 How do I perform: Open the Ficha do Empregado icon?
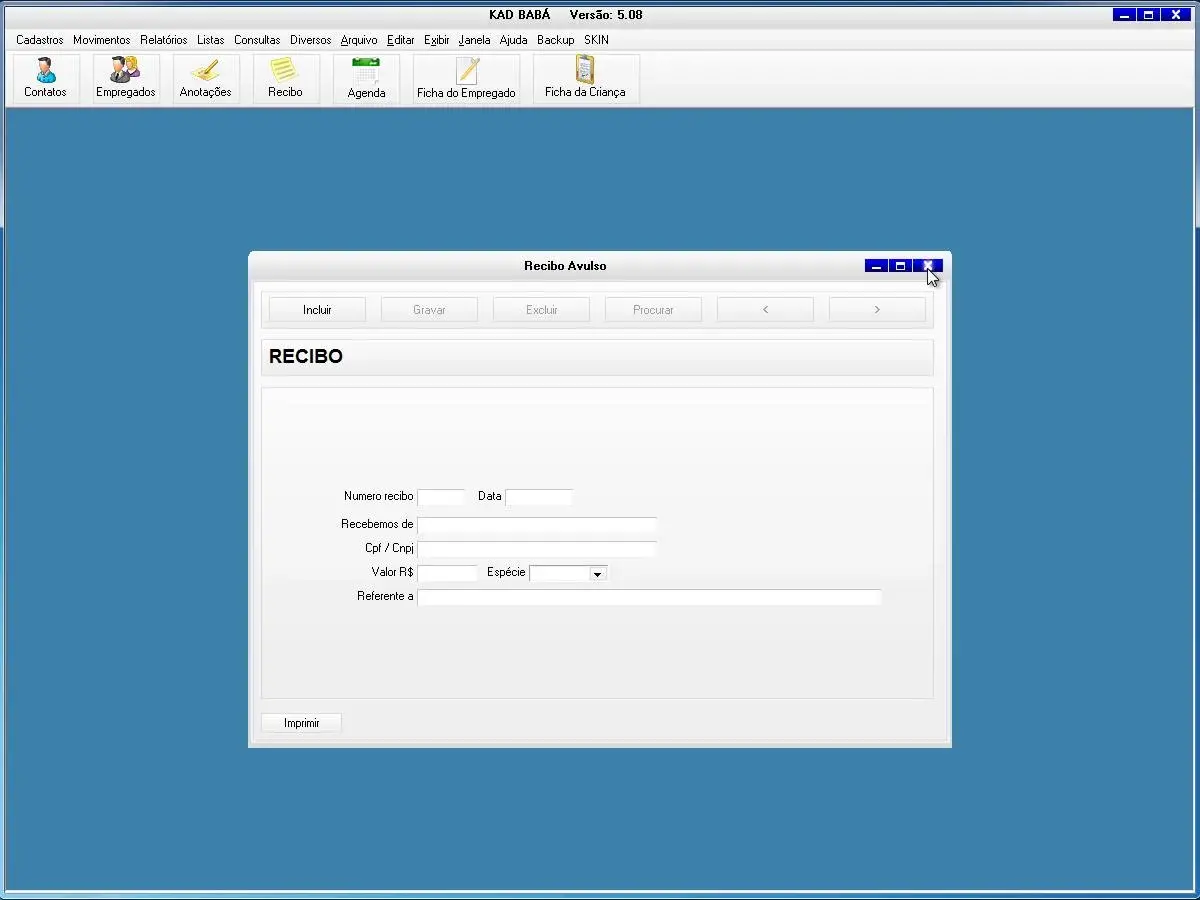coord(466,78)
